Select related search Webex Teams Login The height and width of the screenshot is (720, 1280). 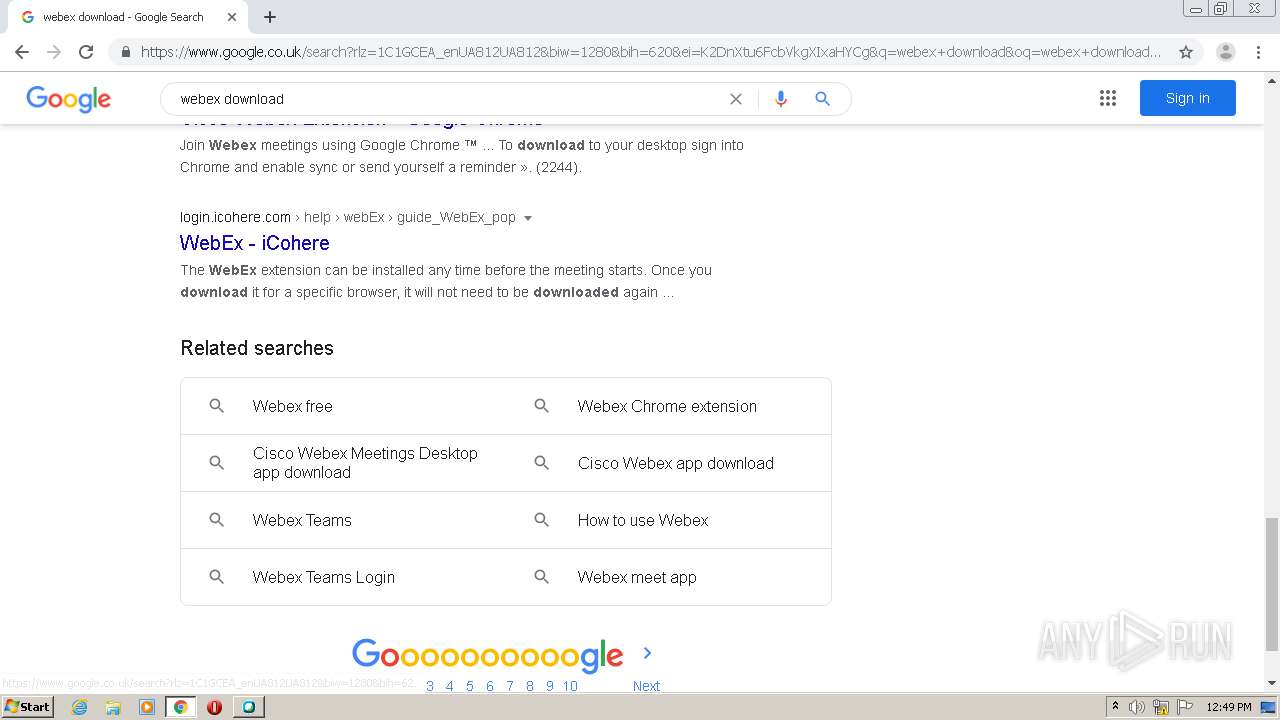coord(324,577)
